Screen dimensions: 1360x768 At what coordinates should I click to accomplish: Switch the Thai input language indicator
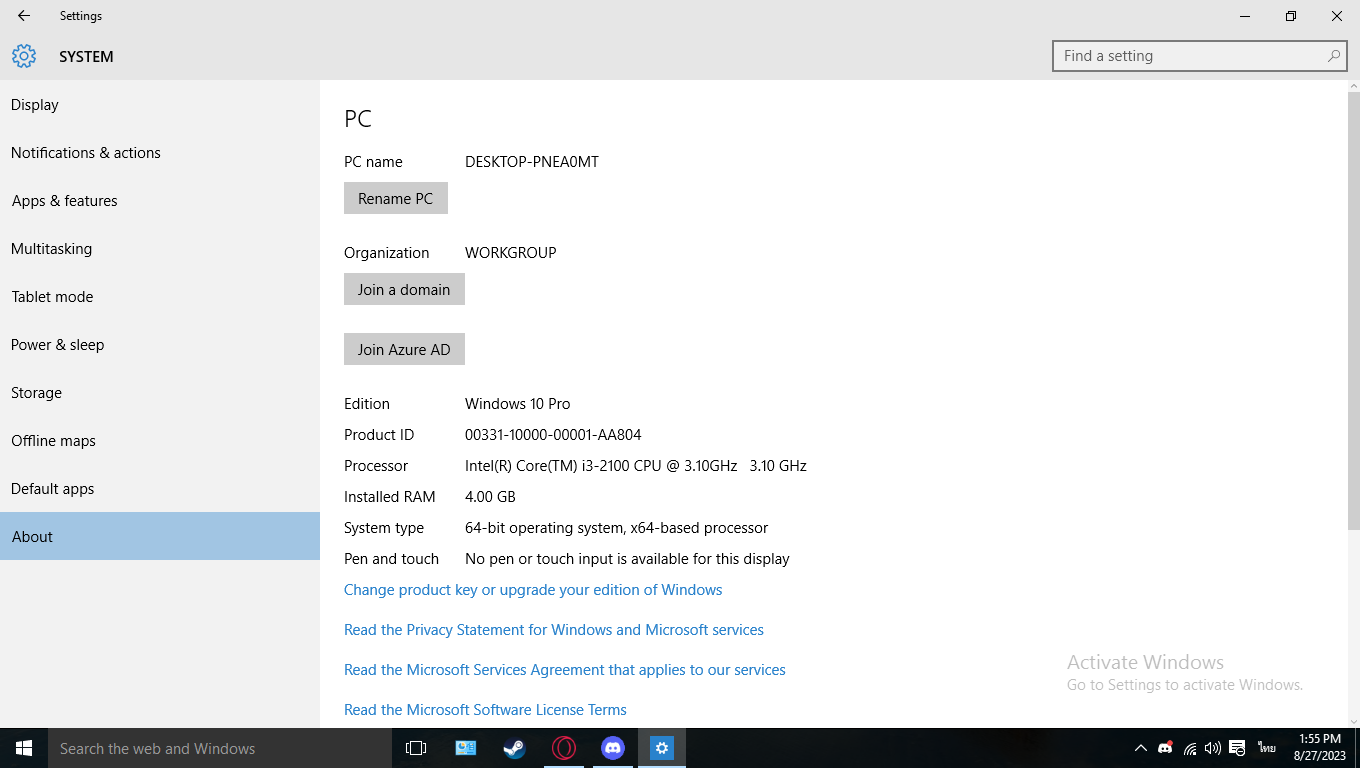tap(1267, 748)
